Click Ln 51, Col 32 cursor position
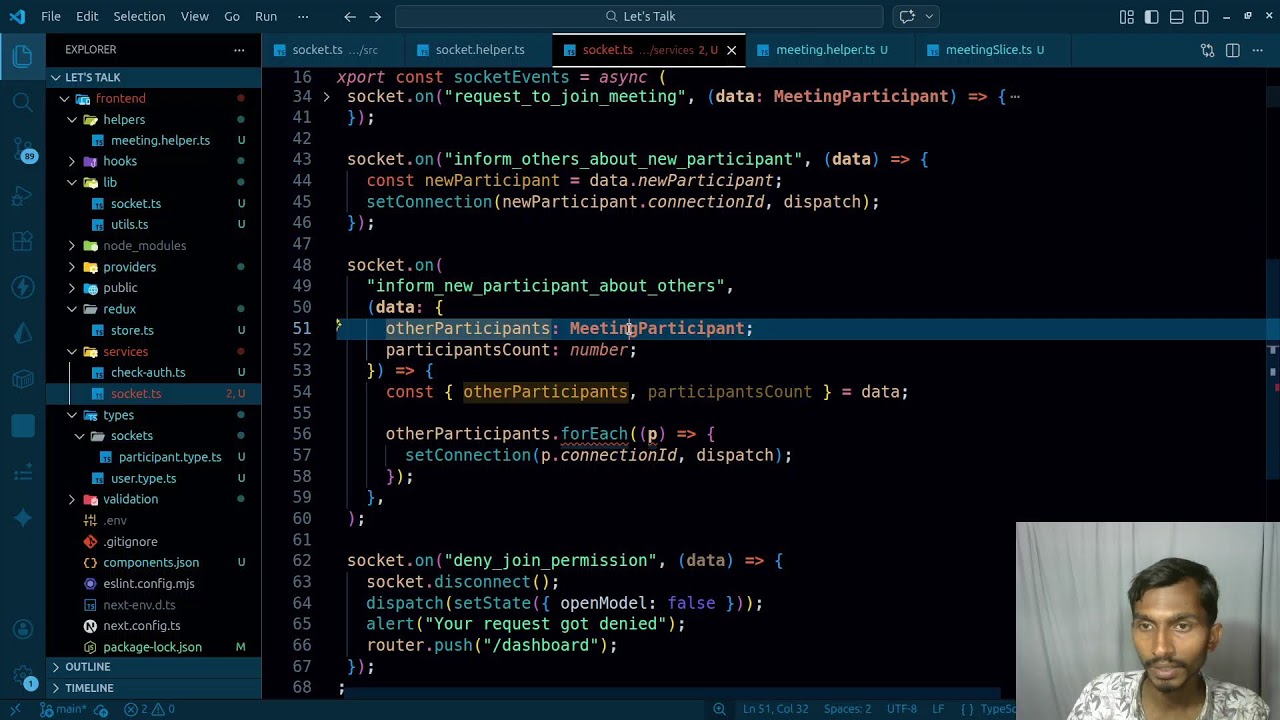This screenshot has width=1280, height=720. pyautogui.click(x=775, y=709)
